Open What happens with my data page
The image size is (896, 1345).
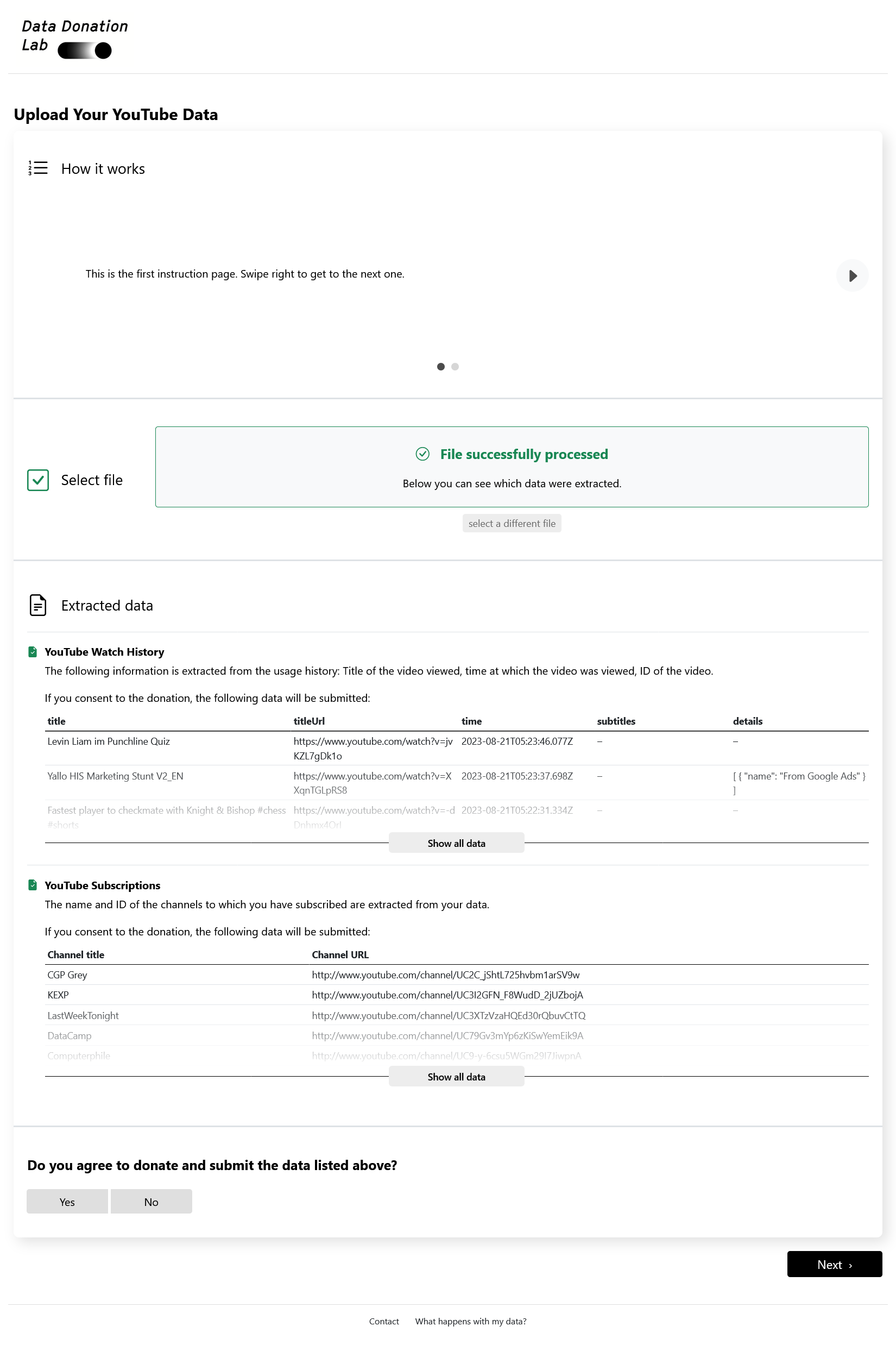(x=470, y=1321)
